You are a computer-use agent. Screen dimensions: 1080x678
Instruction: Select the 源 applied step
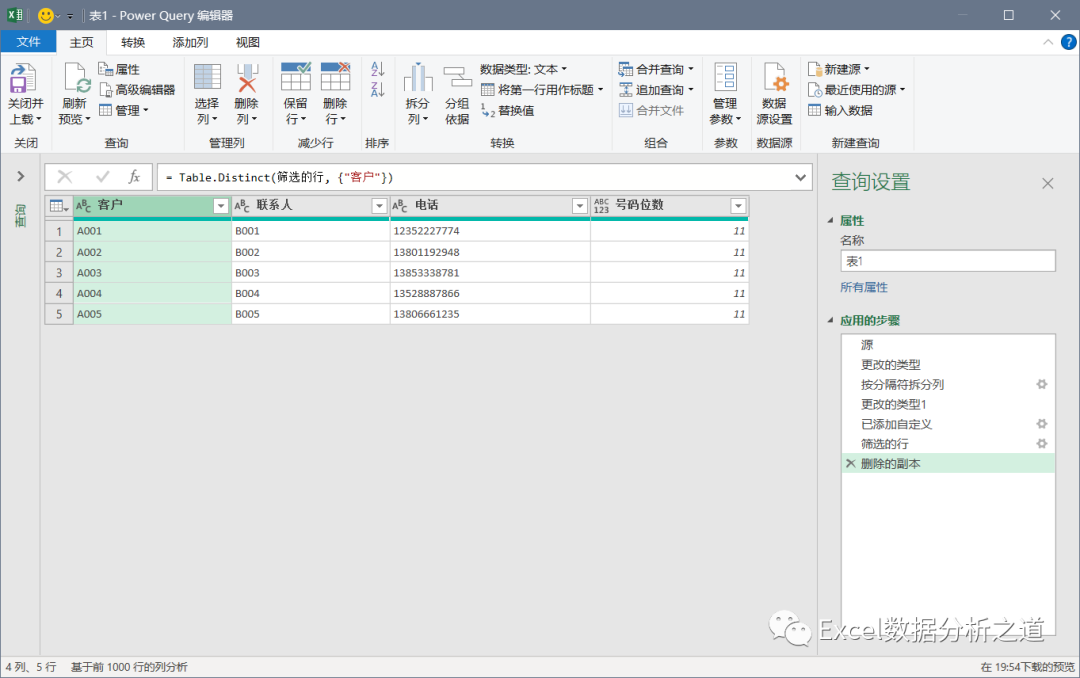[x=948, y=345]
